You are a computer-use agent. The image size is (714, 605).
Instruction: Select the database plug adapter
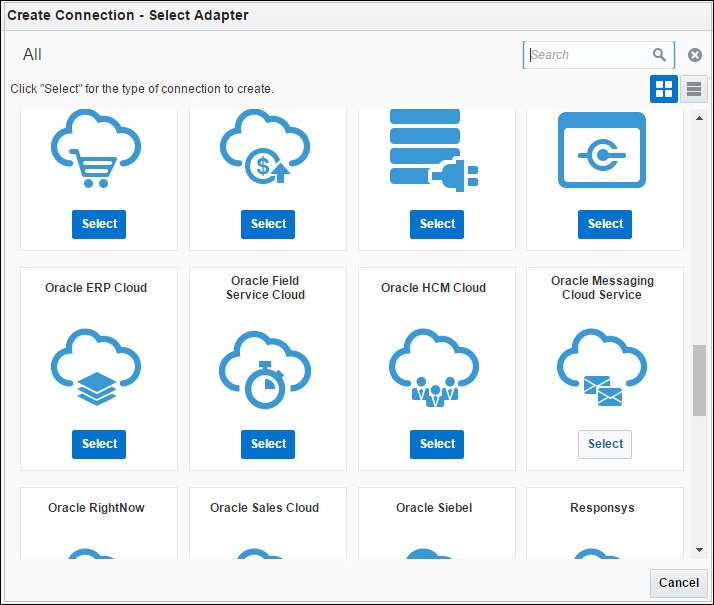[437, 224]
